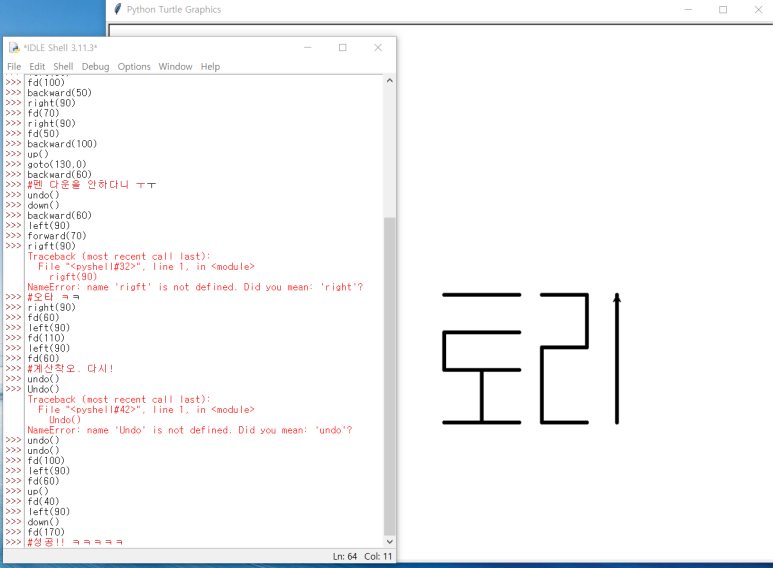Close the IDLE Shell window

click(x=378, y=48)
